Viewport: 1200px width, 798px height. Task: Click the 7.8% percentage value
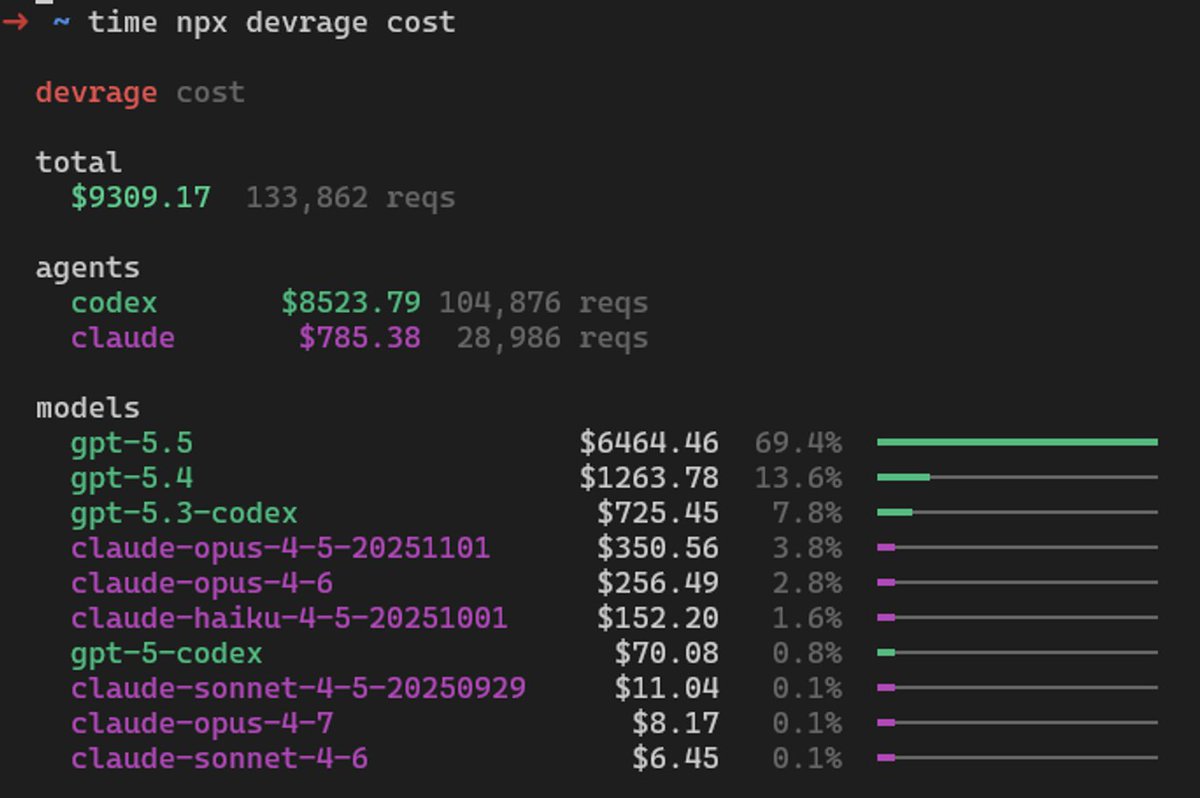coord(807,513)
